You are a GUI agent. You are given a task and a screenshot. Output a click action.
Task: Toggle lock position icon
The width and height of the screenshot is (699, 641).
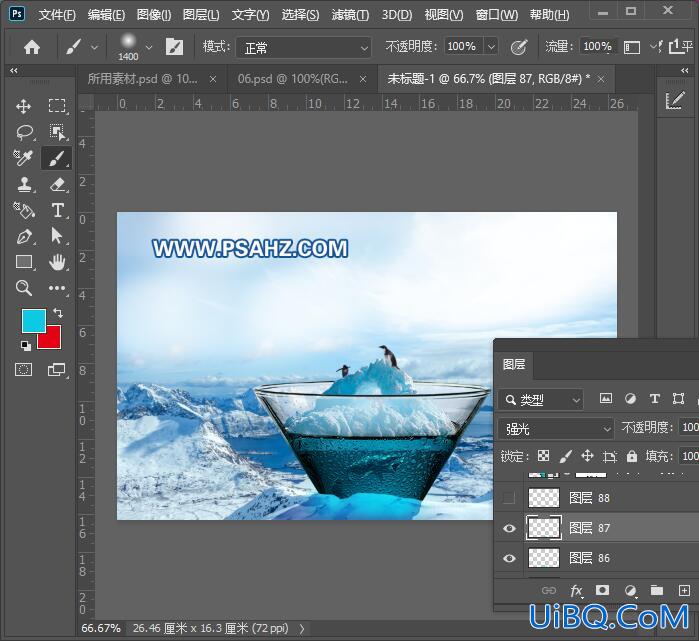[x=587, y=456]
